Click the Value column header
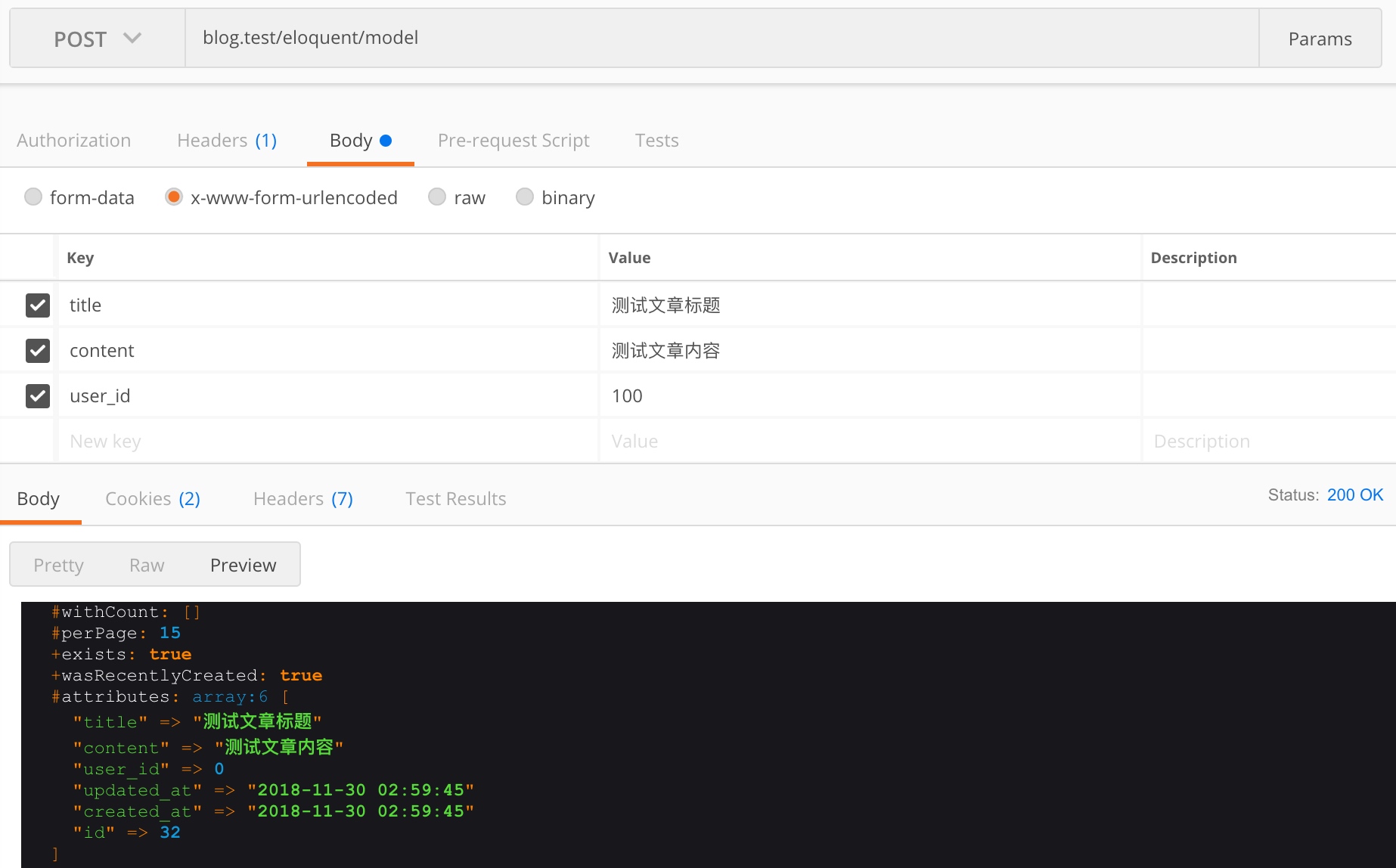Image resolution: width=1396 pixels, height=868 pixels. tap(630, 258)
